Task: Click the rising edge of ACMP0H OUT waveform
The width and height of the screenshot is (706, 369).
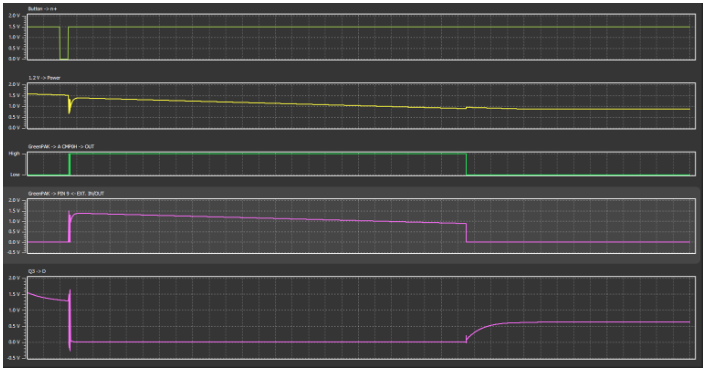Action: (x=69, y=164)
